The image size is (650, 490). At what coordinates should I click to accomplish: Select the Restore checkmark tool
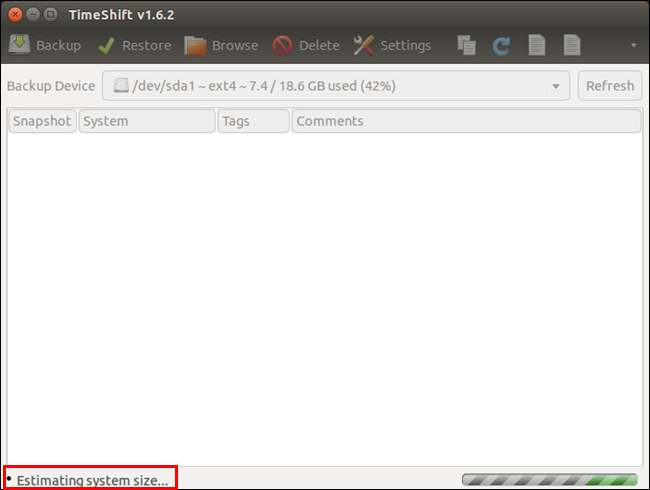tap(107, 46)
